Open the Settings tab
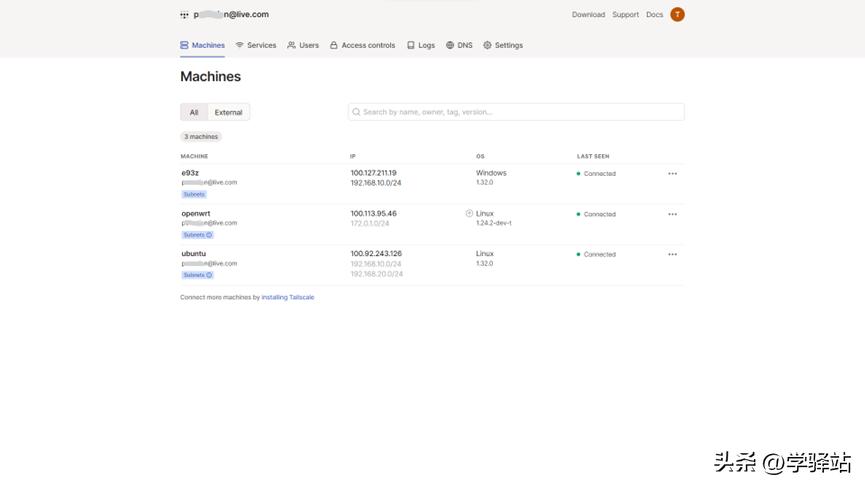 point(503,45)
